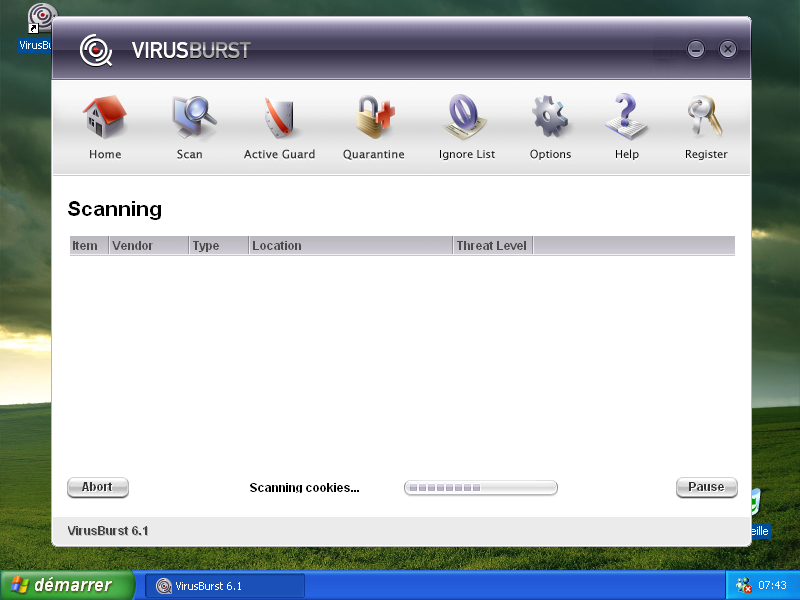
Task: Click the 07:43 system clock
Action: tap(772, 585)
